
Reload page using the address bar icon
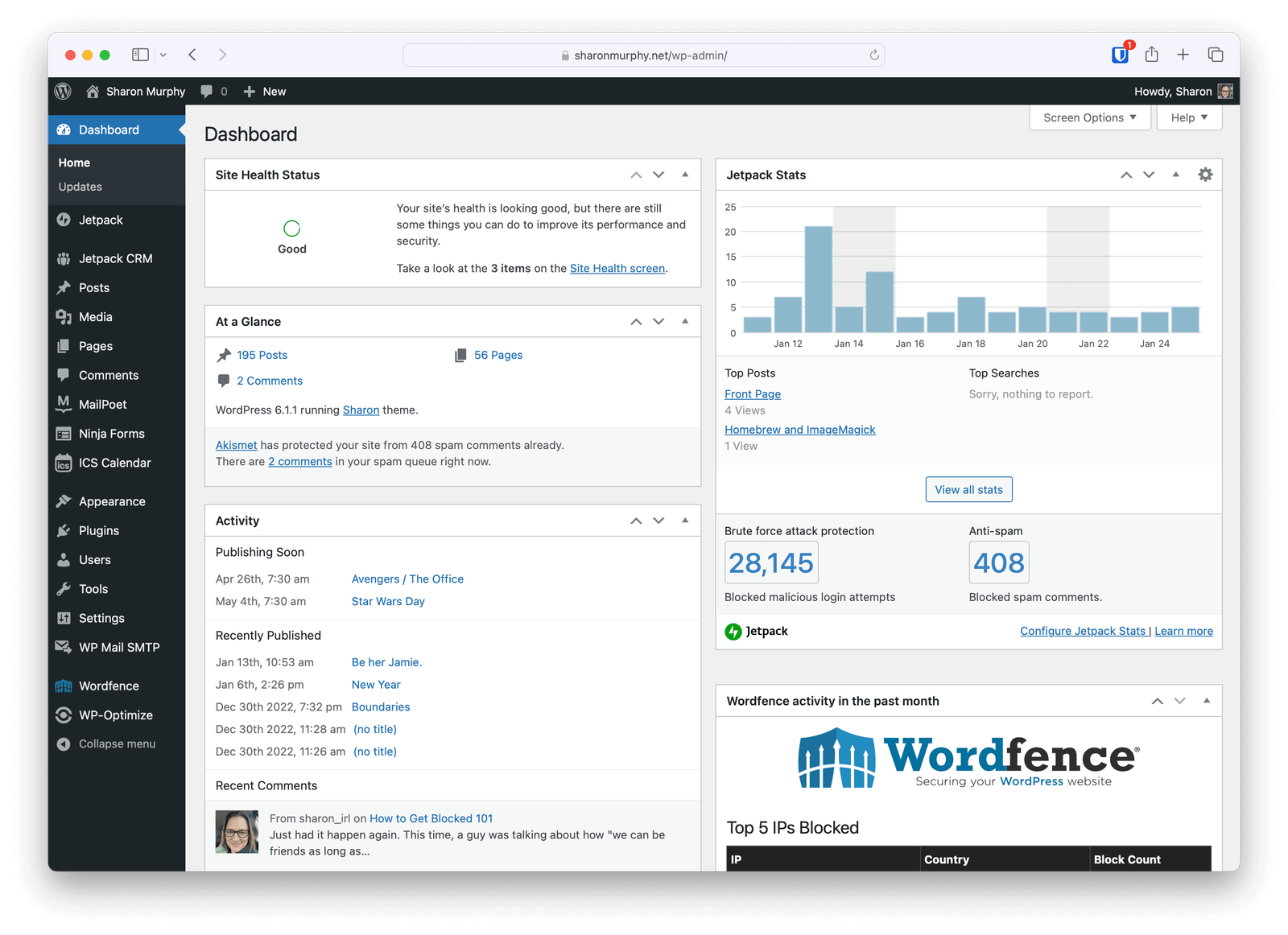874,56
